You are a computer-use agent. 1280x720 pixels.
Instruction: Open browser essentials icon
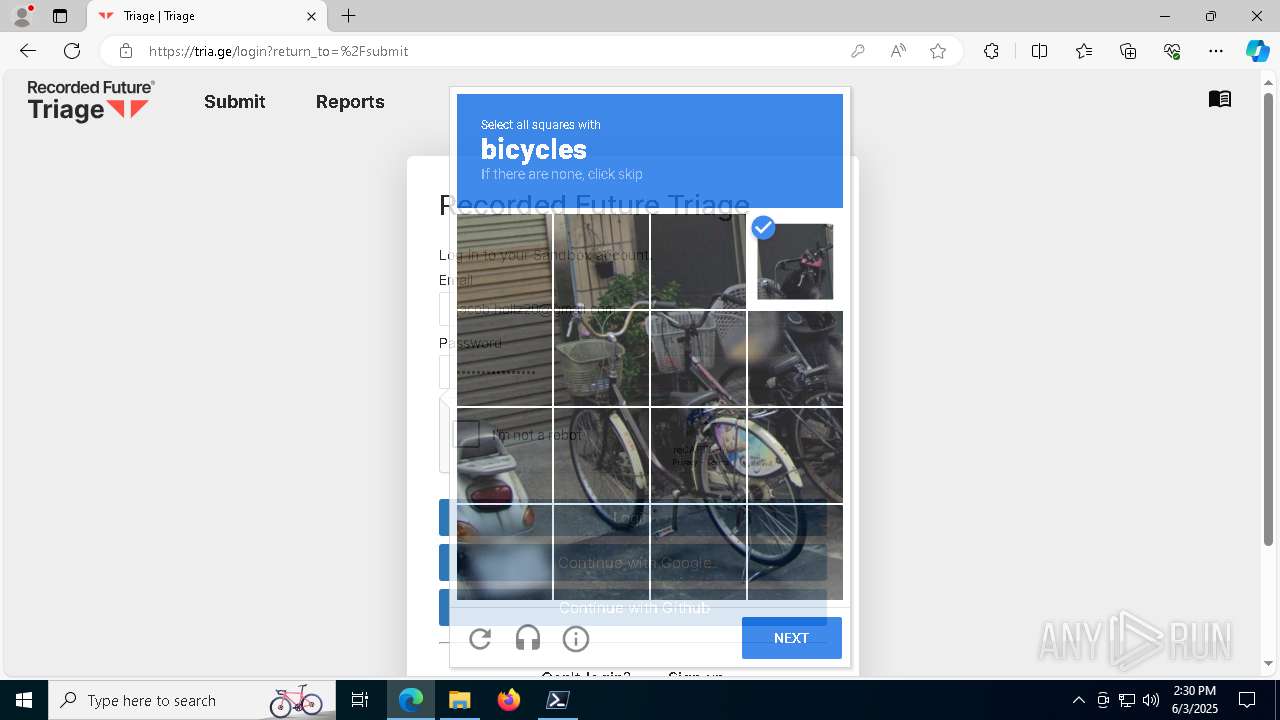click(x=1172, y=51)
